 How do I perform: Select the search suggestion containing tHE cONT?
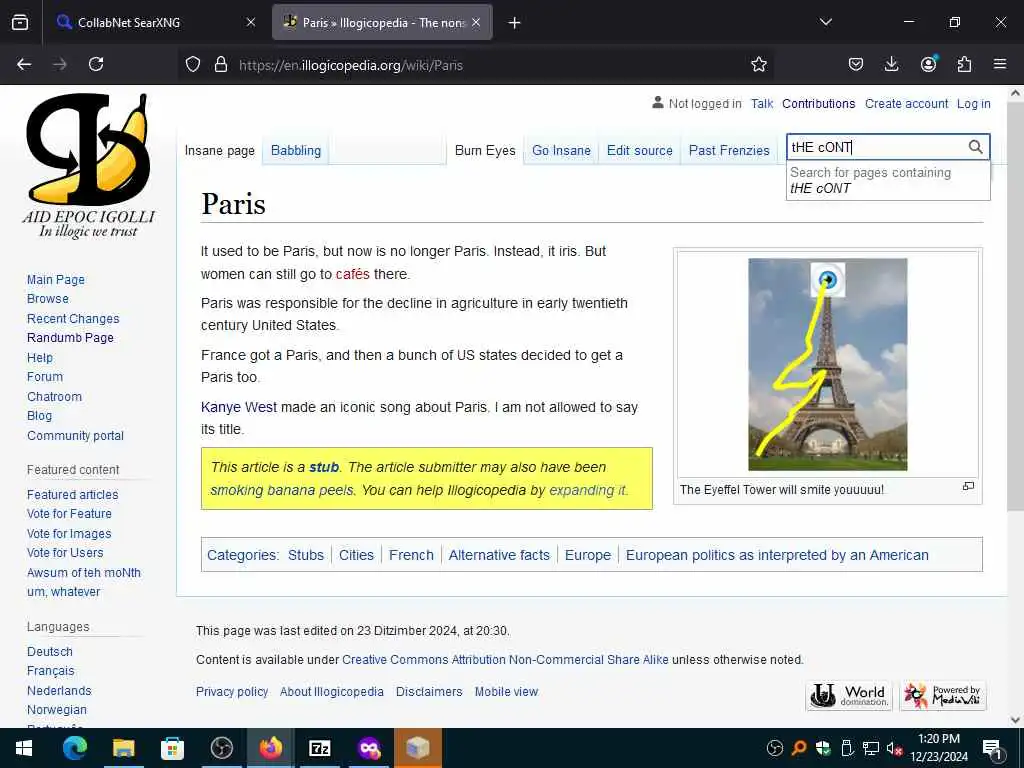888,180
